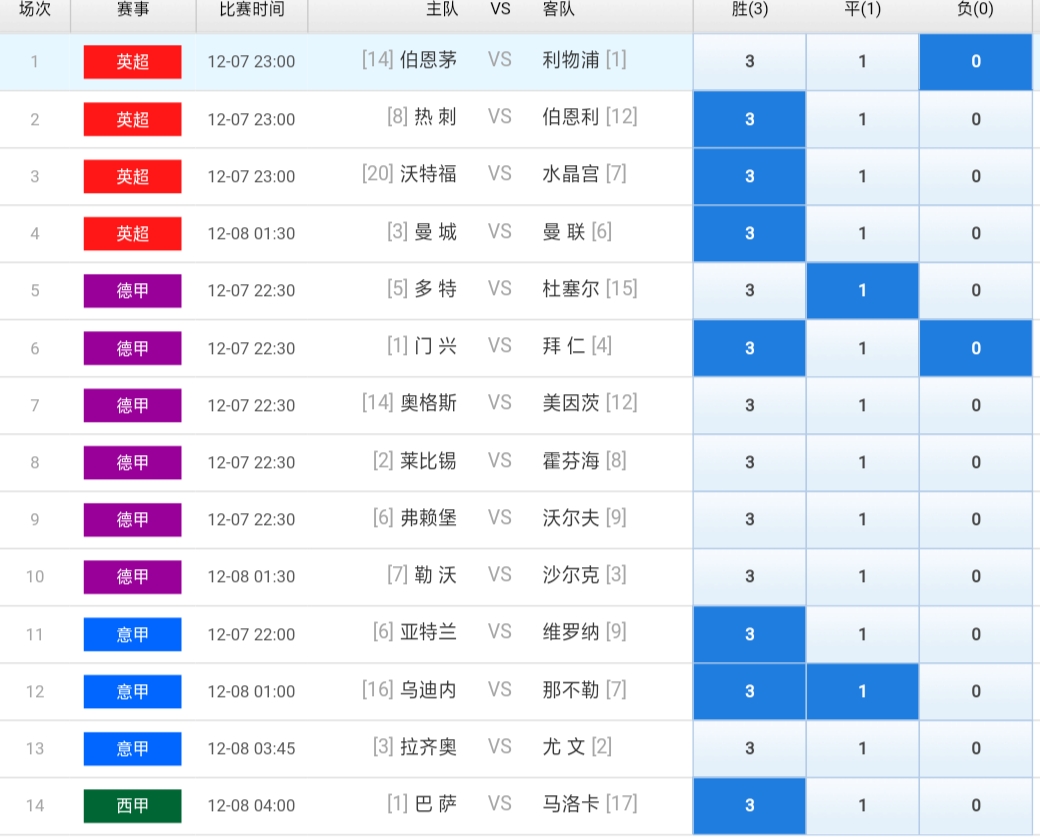The height and width of the screenshot is (840, 1040).
Task: Select loss (0) for 弗赖堡 vs 沃尔夫
Action: [x=976, y=520]
